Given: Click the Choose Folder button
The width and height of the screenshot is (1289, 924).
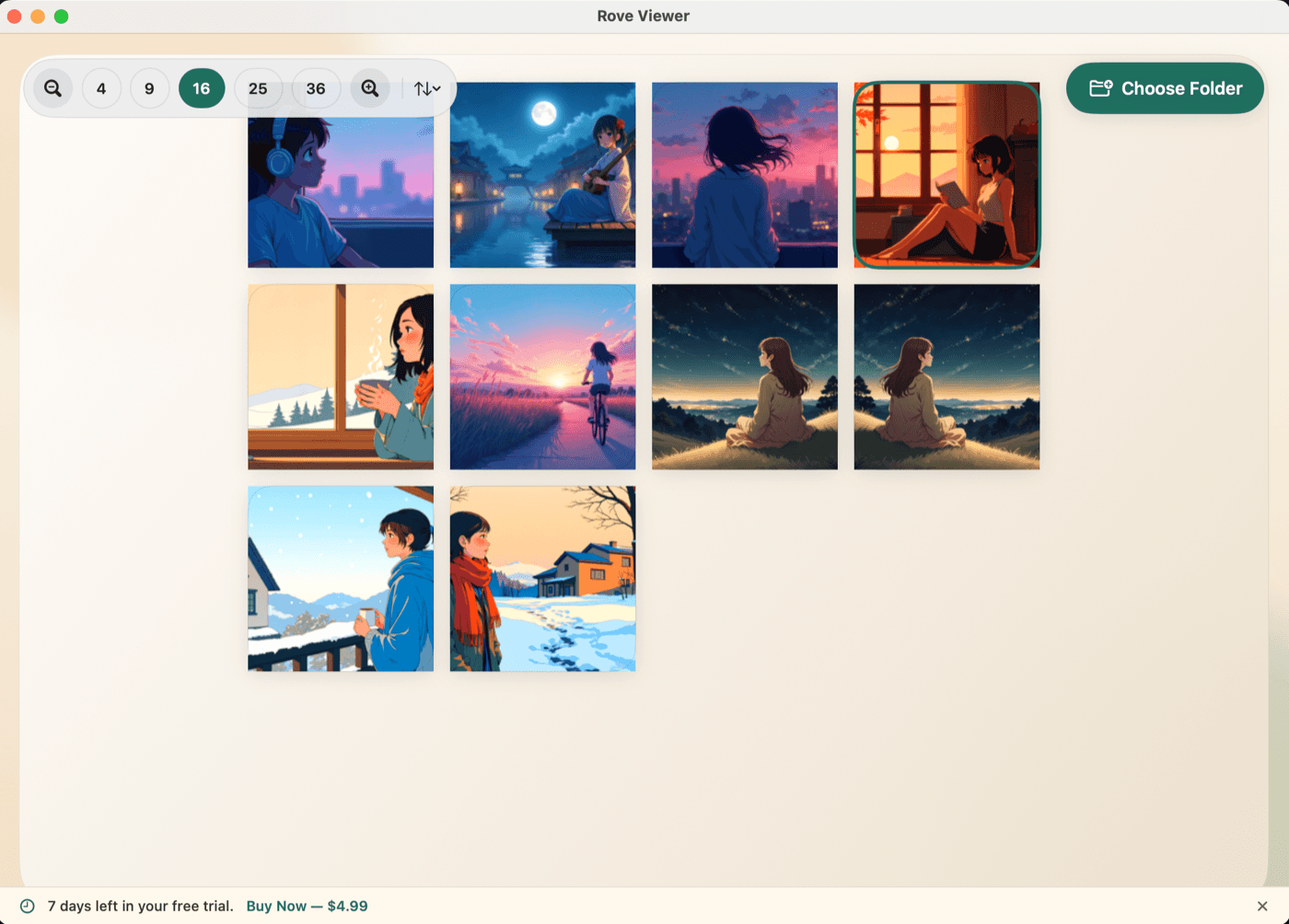Looking at the screenshot, I should pos(1165,88).
